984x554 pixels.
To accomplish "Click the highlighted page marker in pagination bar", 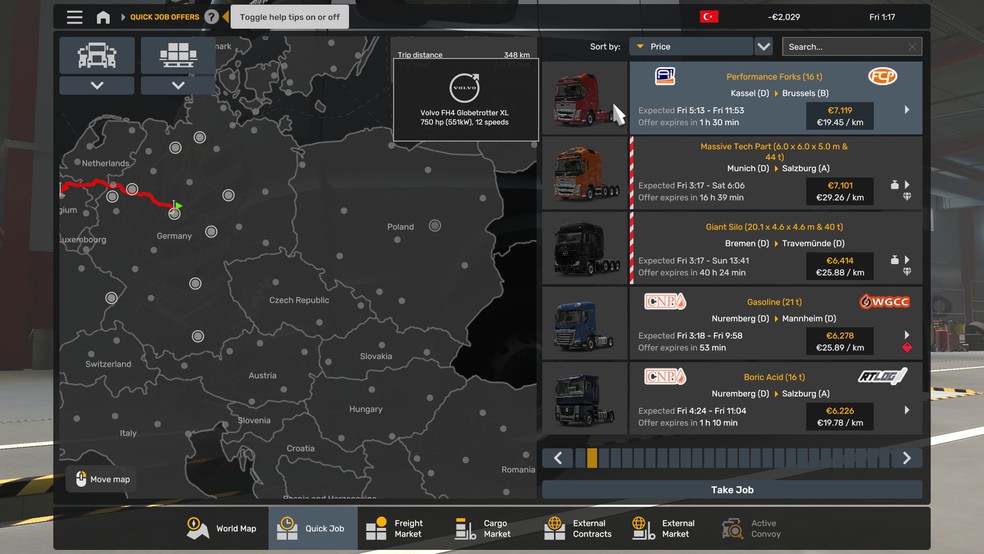I will (x=592, y=458).
